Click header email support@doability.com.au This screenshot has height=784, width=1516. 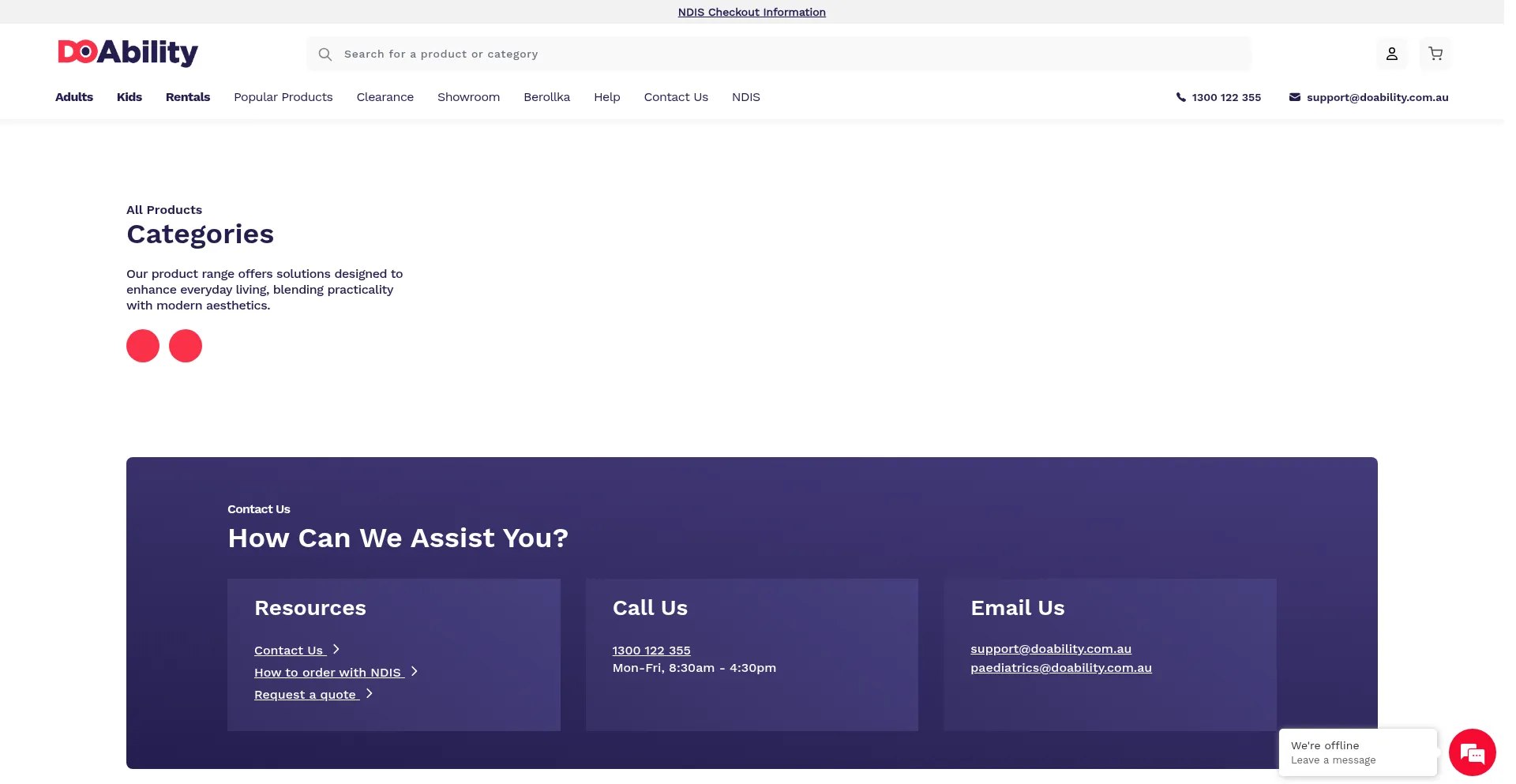click(x=1377, y=97)
